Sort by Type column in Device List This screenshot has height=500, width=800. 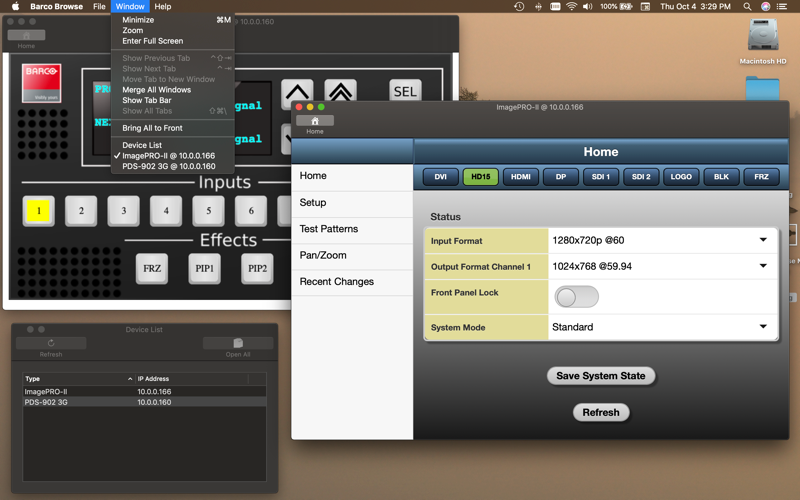[79, 379]
